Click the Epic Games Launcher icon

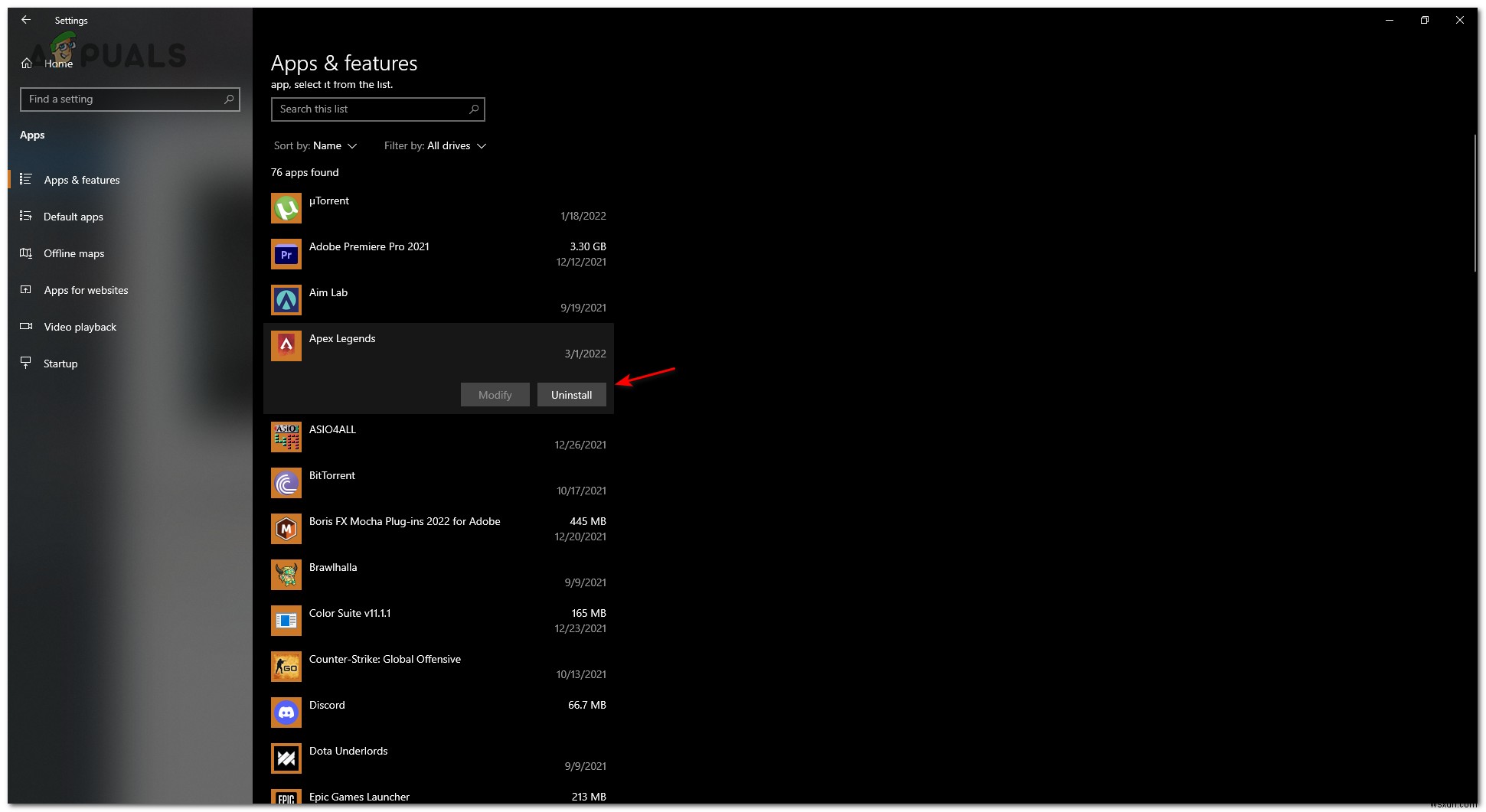pyautogui.click(x=286, y=797)
